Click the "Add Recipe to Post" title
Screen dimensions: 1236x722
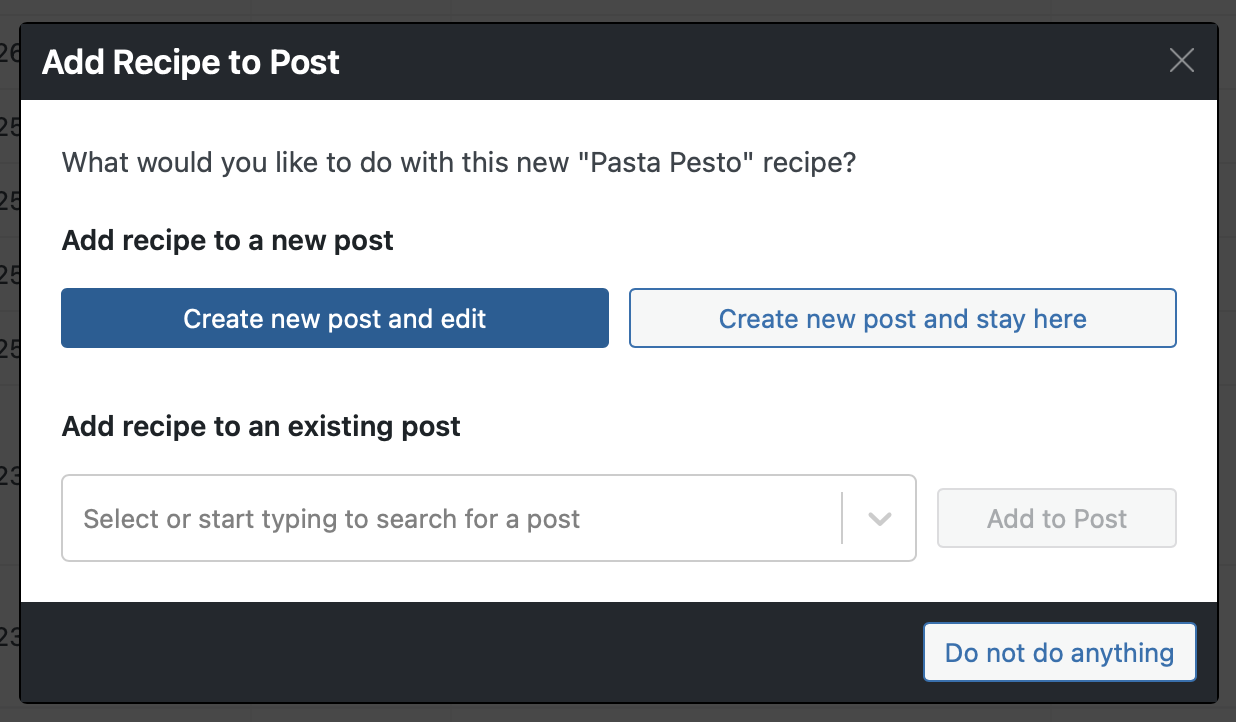(191, 62)
